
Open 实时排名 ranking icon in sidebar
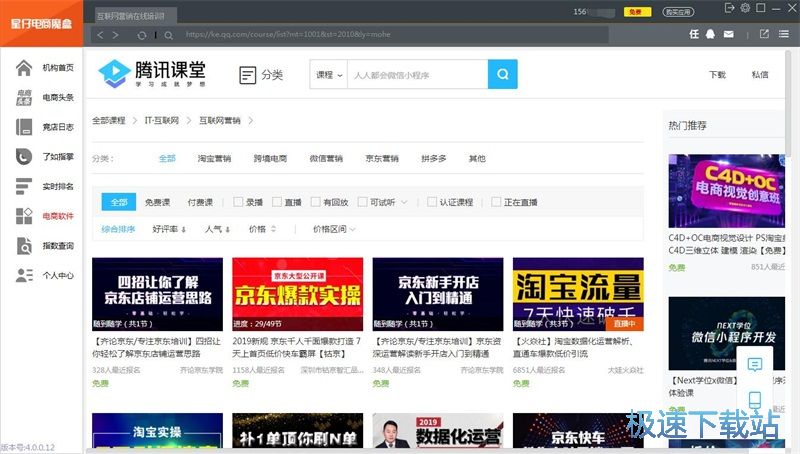tap(24, 186)
